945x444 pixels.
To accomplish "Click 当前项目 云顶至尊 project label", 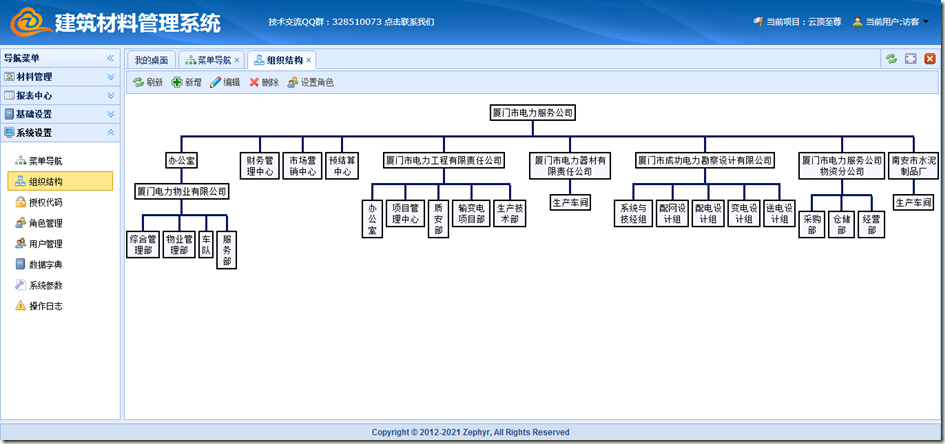I will [x=797, y=22].
